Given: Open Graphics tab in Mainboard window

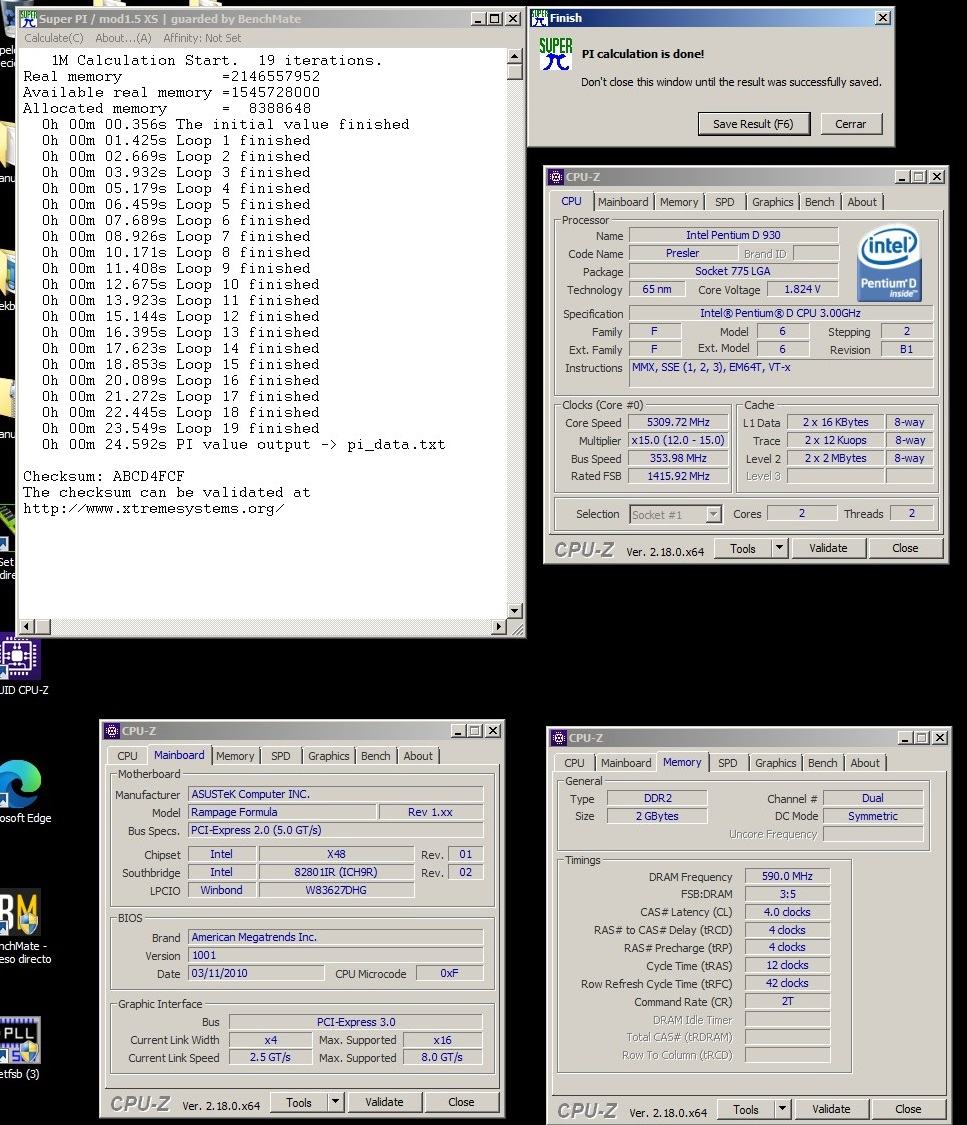Looking at the screenshot, I should tap(329, 756).
